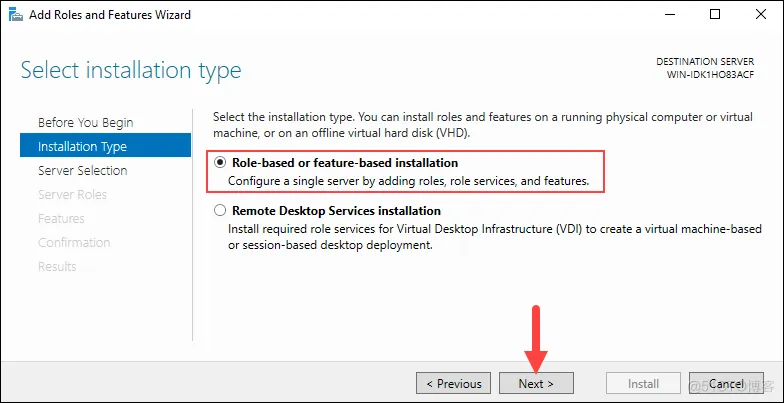Viewport: 784px width, 403px height.
Task: Select Role-based or feature-based installation
Action: (220, 162)
